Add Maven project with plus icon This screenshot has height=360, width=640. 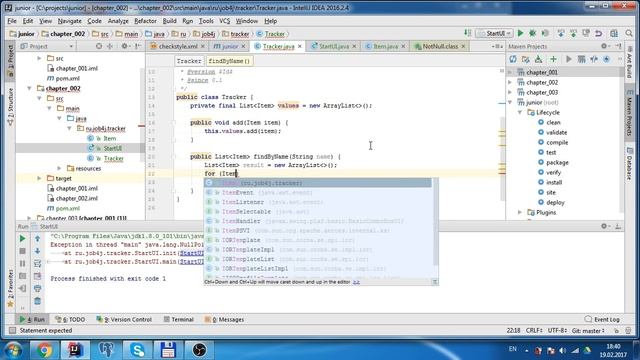pos(553,60)
